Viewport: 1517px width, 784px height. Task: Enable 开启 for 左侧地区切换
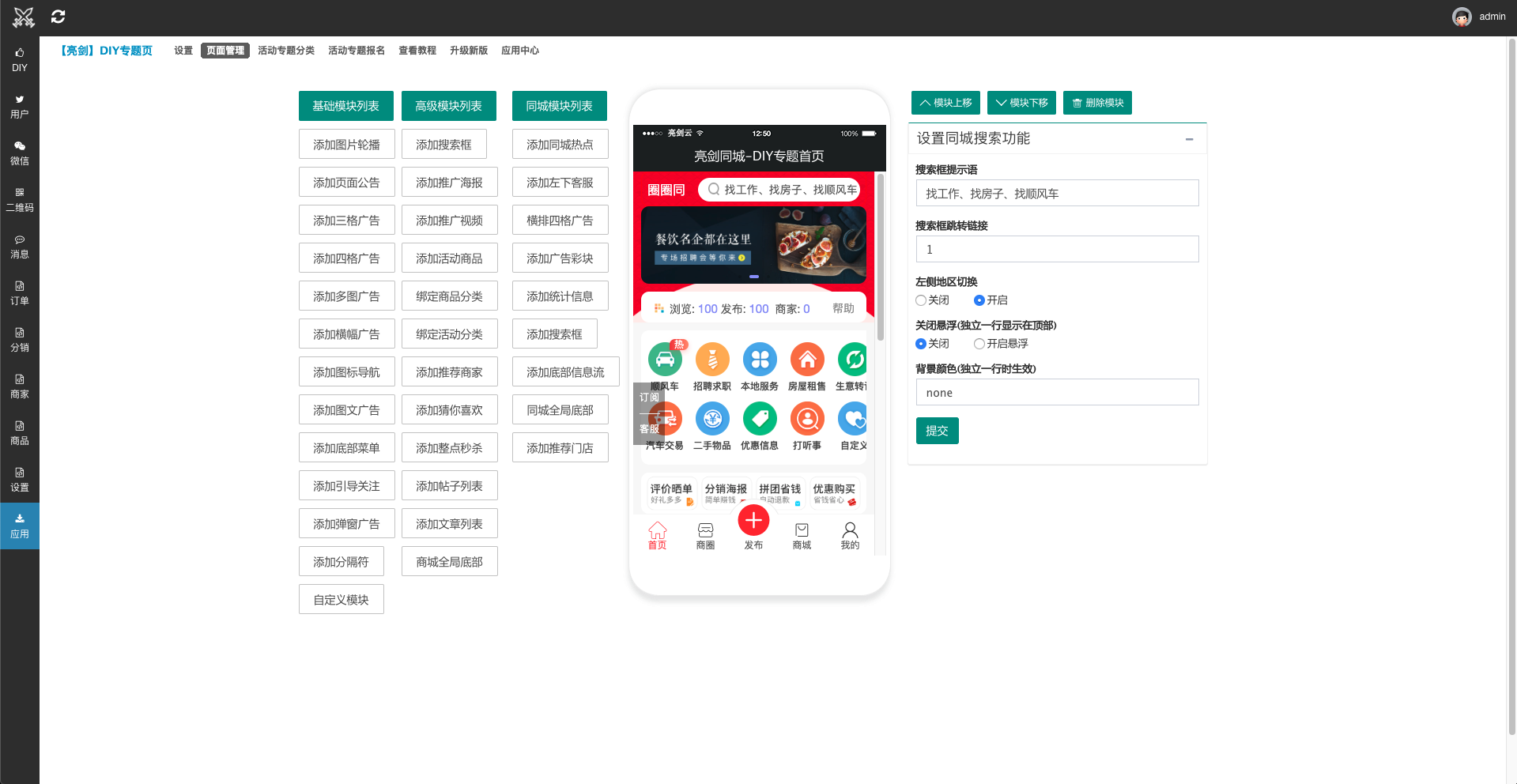[x=978, y=300]
